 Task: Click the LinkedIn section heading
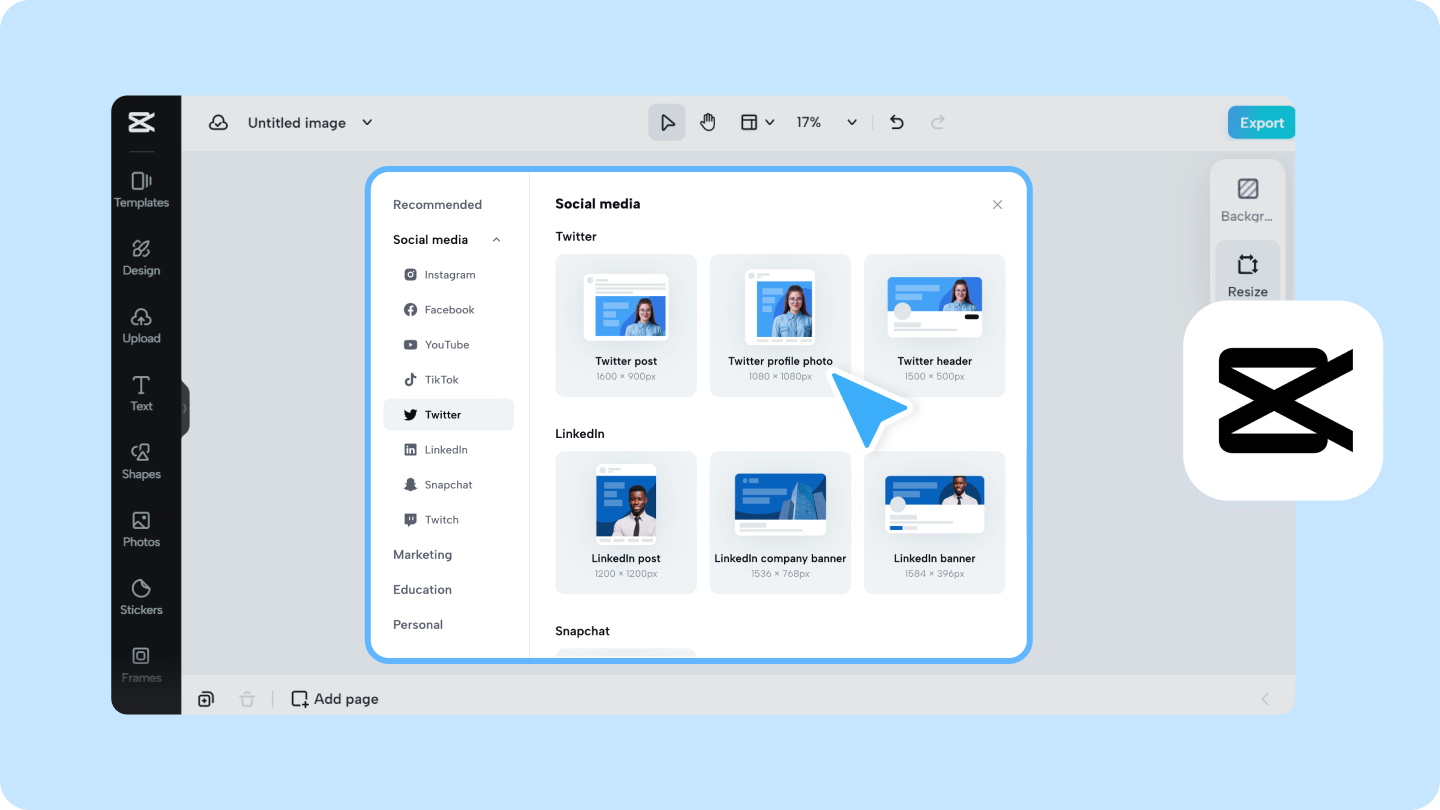(580, 434)
